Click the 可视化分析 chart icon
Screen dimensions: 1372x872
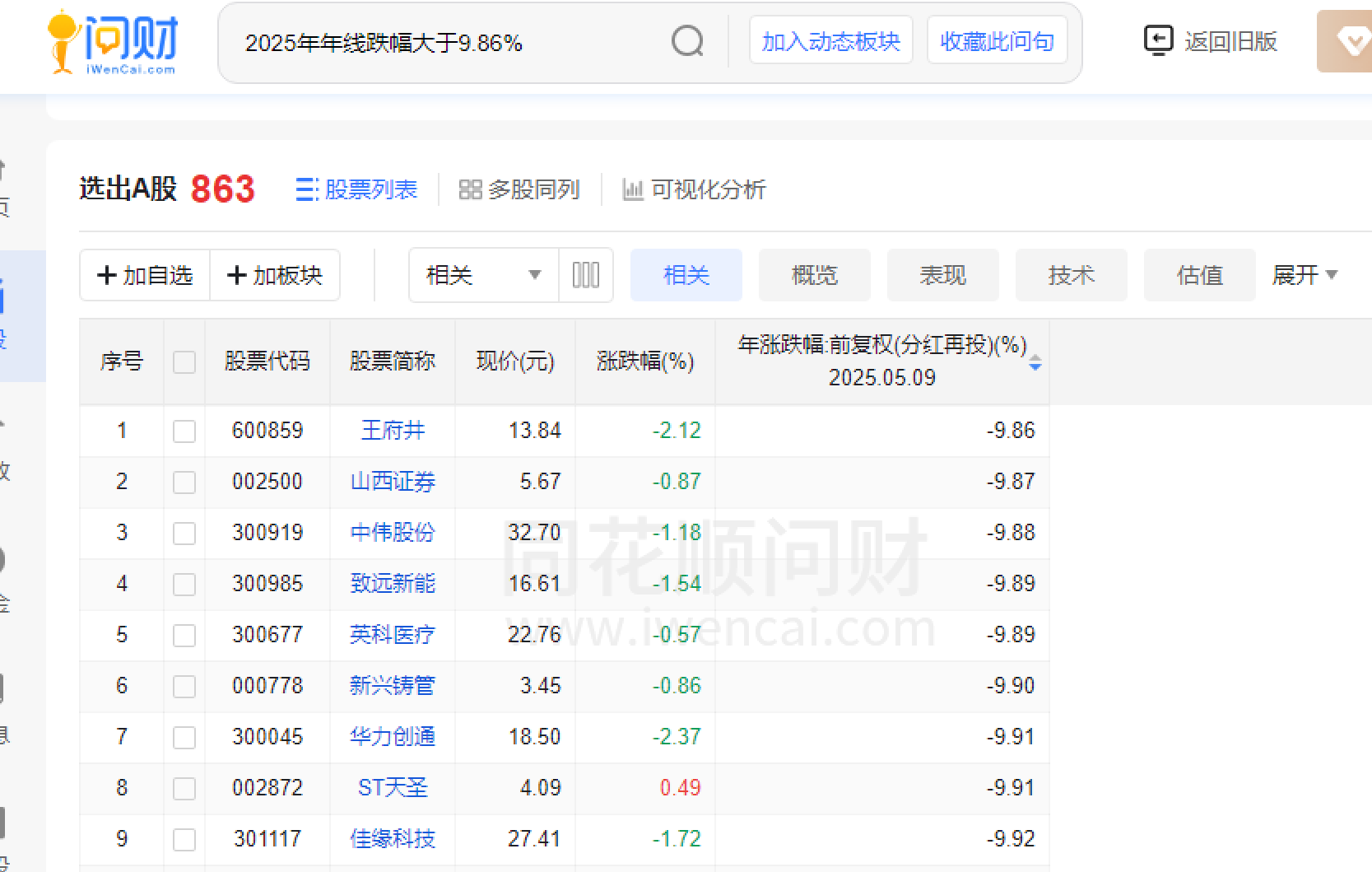tap(633, 189)
